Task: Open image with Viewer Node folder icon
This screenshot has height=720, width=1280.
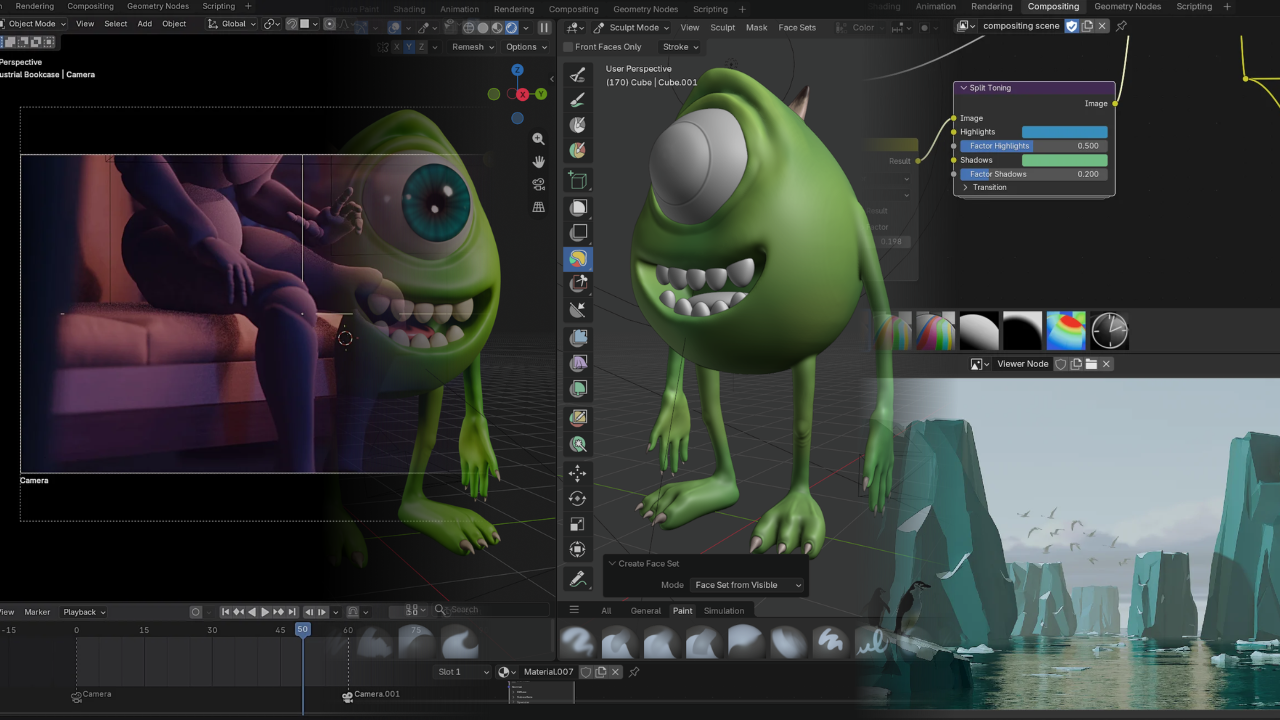Action: [1091, 364]
